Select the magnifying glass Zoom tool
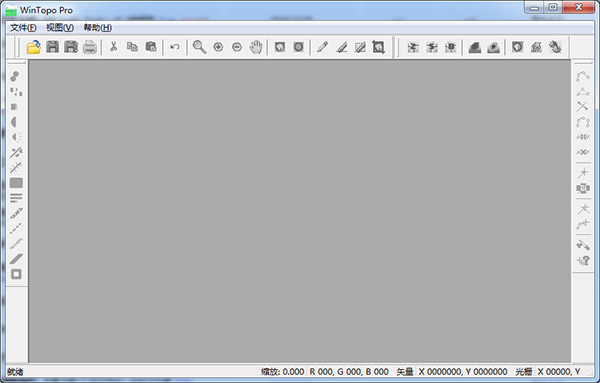 [199, 47]
